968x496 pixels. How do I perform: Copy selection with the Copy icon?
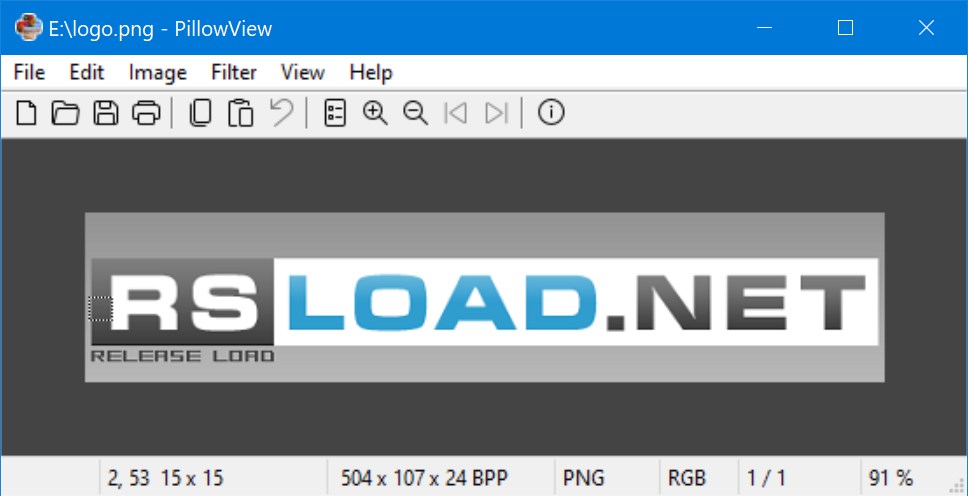point(200,113)
